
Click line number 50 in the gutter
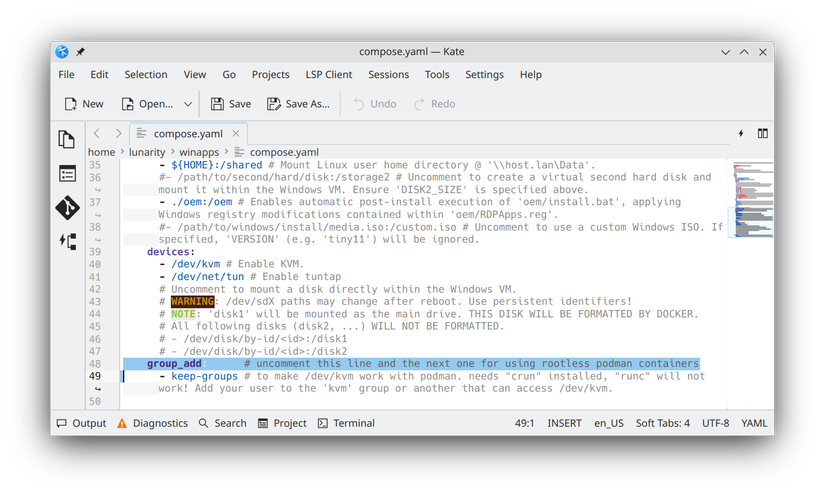[95, 401]
